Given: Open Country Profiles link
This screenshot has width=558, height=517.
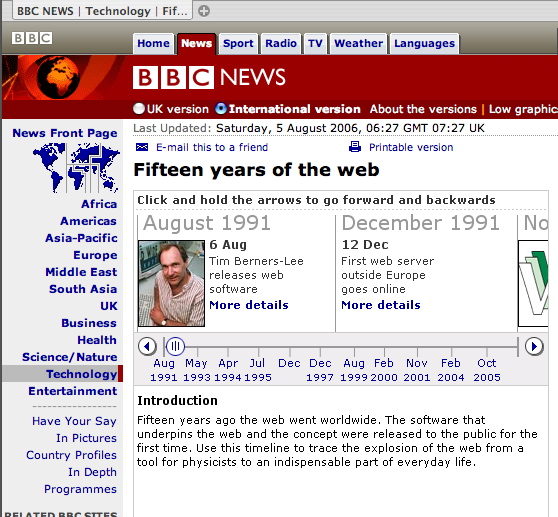Looking at the screenshot, I should click(x=72, y=455).
